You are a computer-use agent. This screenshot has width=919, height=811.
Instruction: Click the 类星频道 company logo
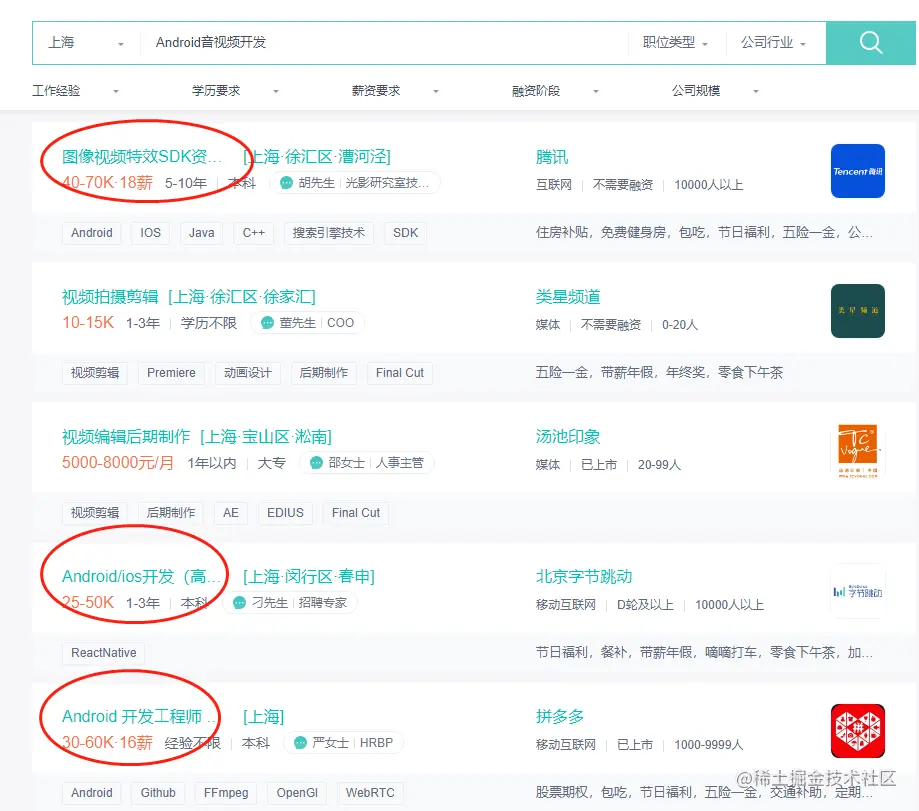[x=857, y=311]
